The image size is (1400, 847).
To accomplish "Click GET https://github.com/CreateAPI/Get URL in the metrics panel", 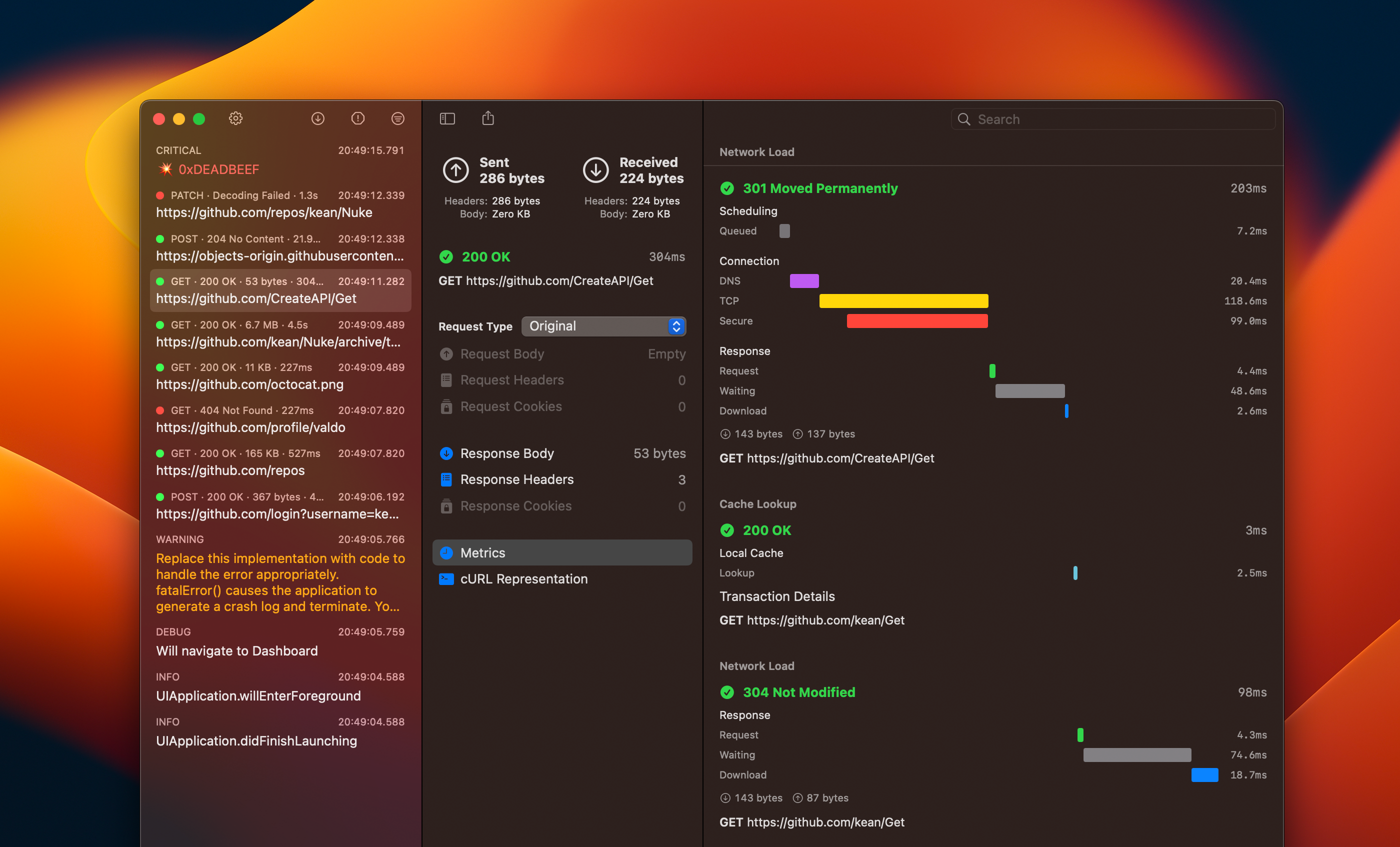I will [826, 458].
